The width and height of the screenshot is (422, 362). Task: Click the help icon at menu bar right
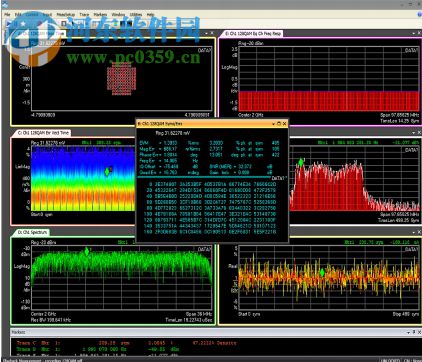tap(419, 14)
